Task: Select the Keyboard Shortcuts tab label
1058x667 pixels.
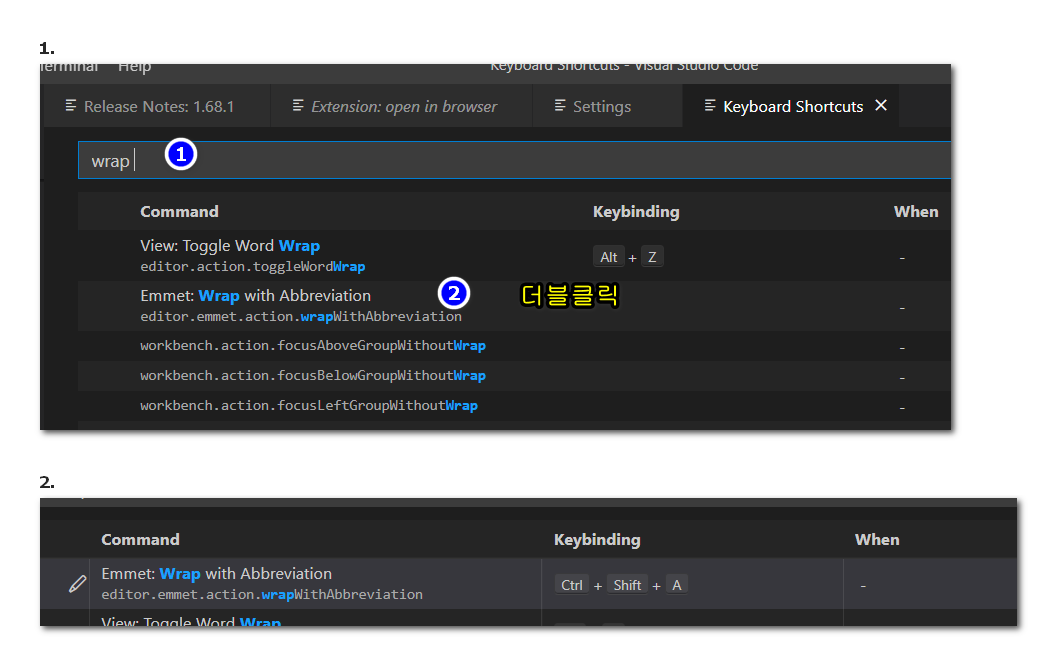Action: pyautogui.click(x=792, y=107)
